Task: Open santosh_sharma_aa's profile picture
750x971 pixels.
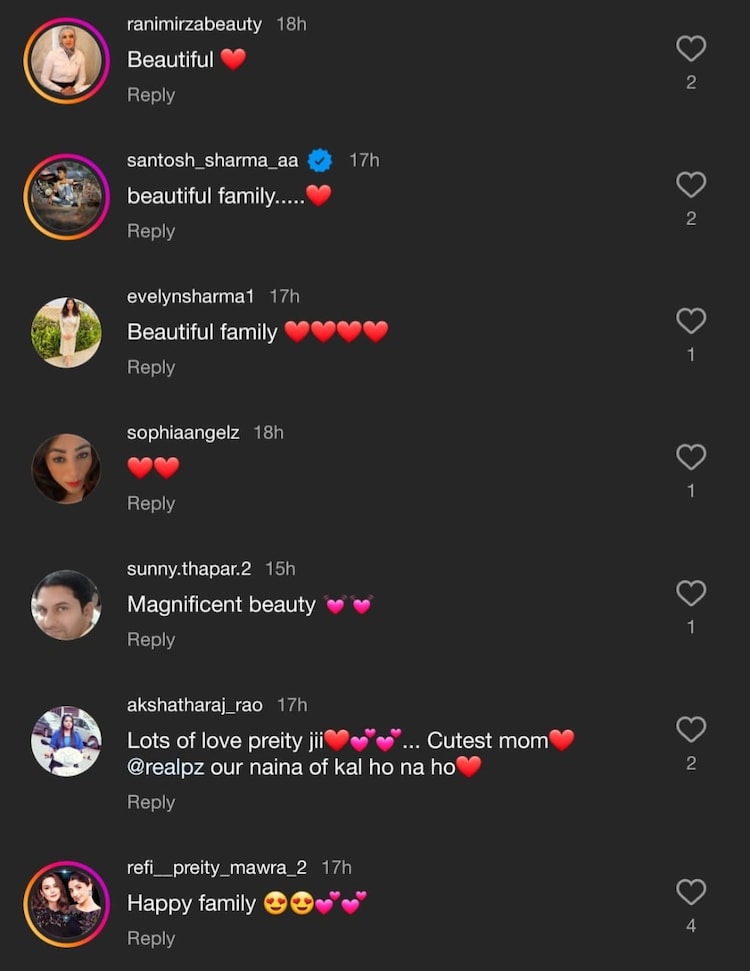Action: pos(66,196)
